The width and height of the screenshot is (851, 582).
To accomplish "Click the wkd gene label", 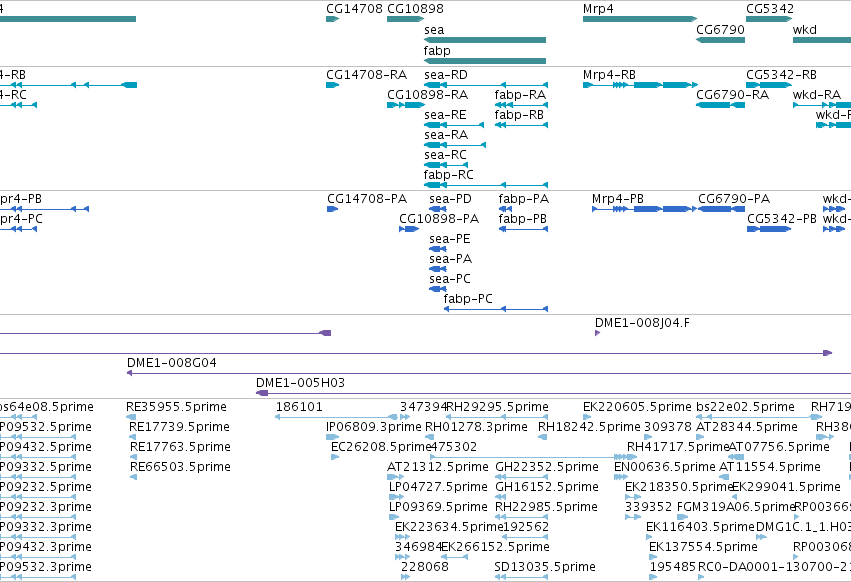I will pyautogui.click(x=804, y=29).
